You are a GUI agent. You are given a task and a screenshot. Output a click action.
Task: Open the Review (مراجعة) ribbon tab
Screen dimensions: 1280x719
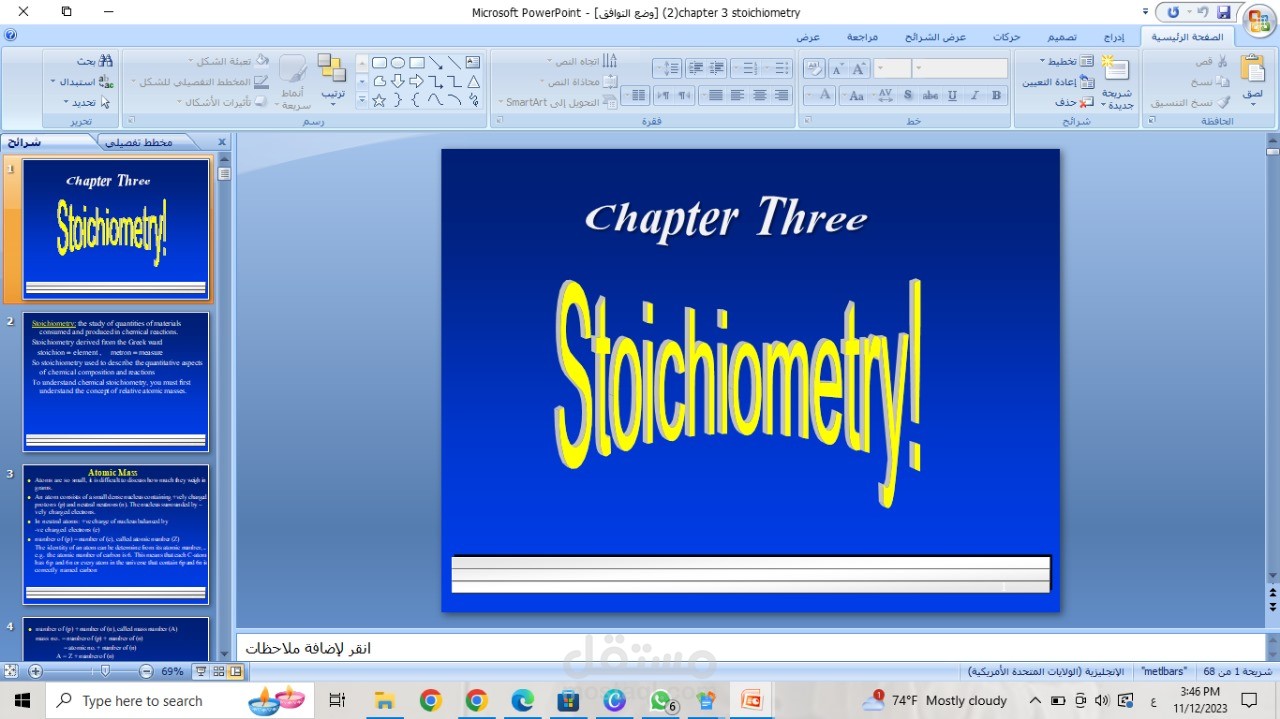[862, 37]
